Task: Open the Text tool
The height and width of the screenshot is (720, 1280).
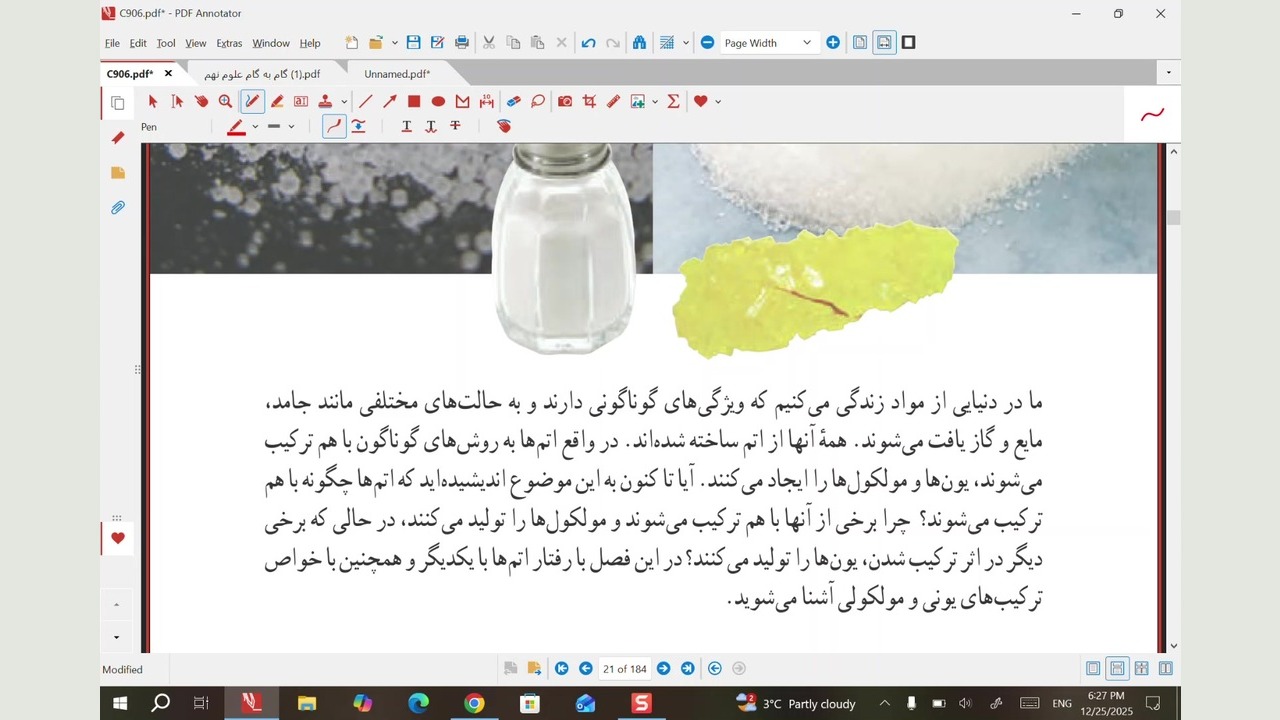Action: pos(301,101)
